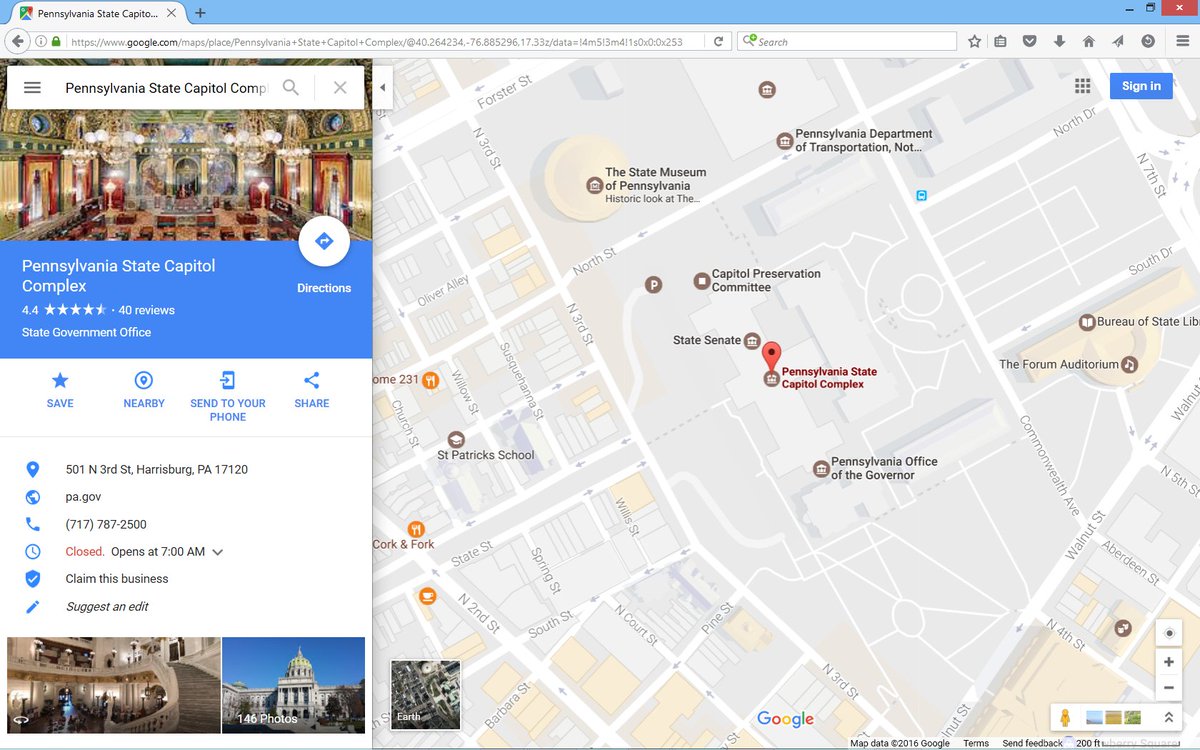Click The Forum Auditorium music marker
Screen dimensions: 1200x750
(x=1130, y=365)
